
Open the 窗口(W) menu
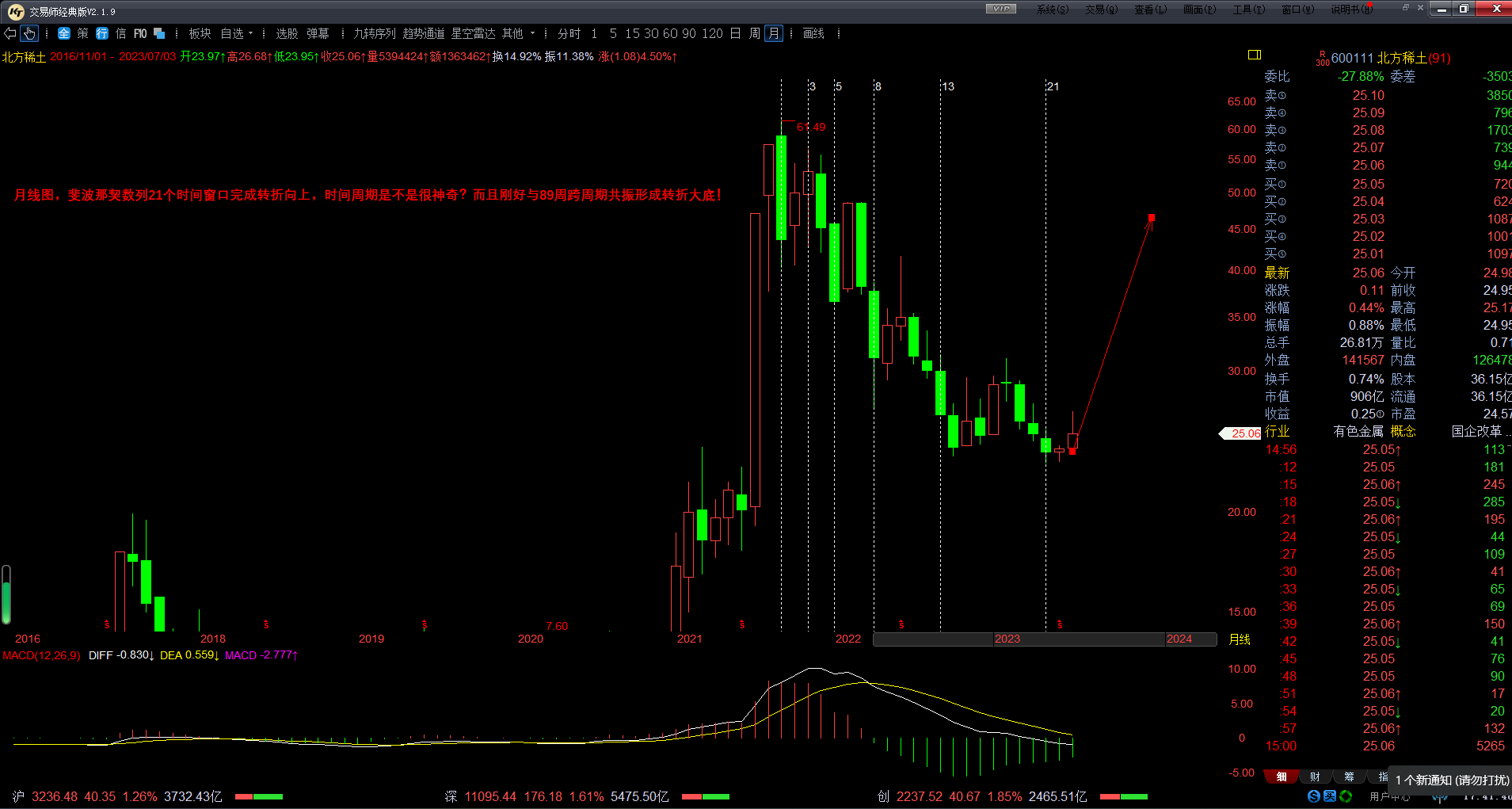1298,10
